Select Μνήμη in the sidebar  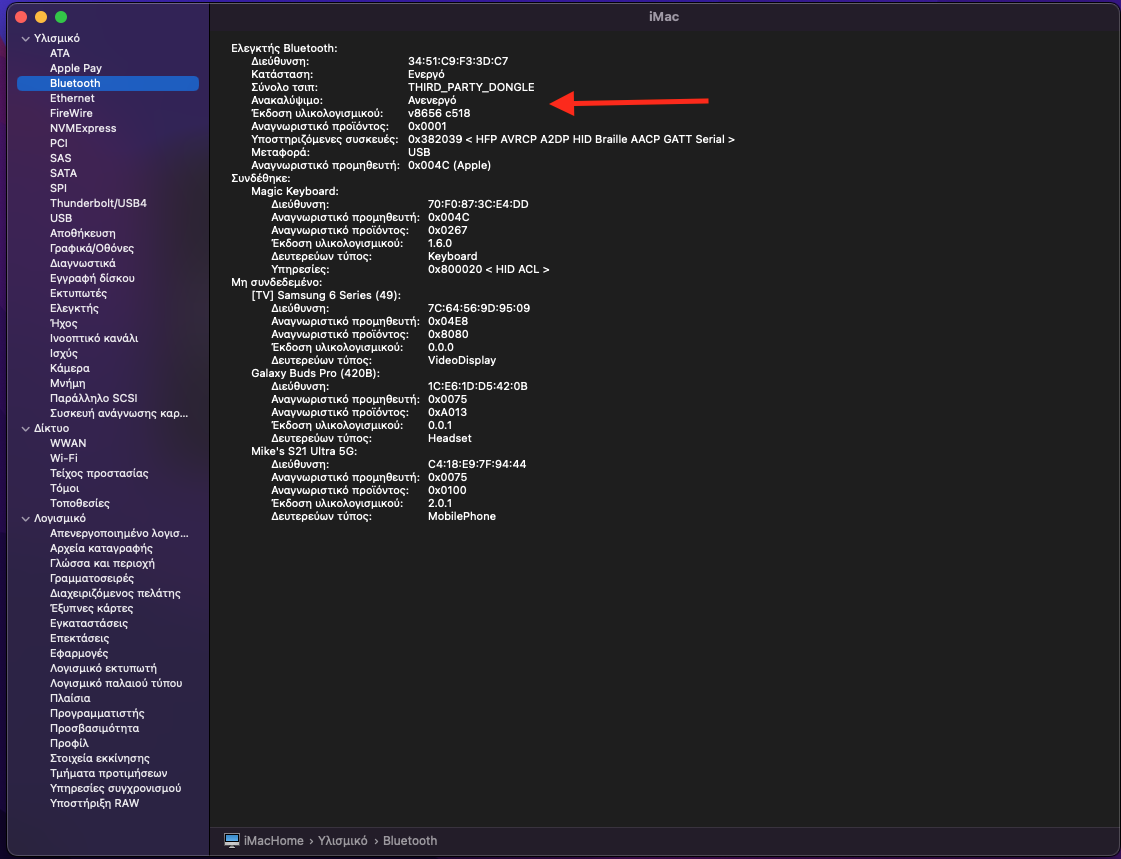[x=68, y=384]
